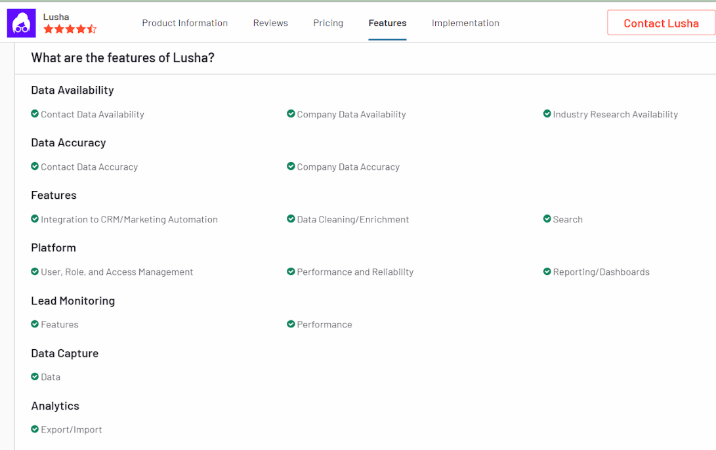Click check icon beside Data Capture Data
The image size is (716, 450).
pyautogui.click(x=35, y=376)
